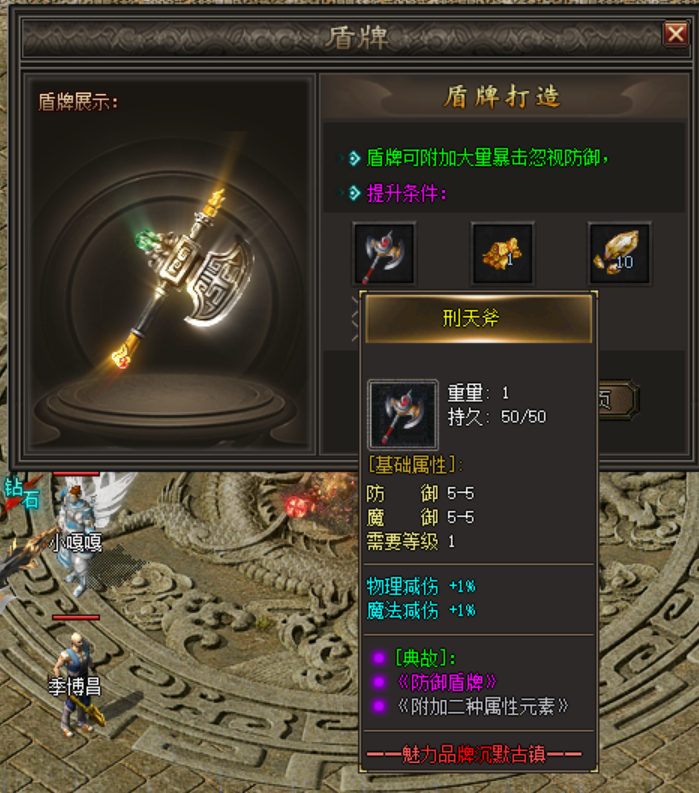Close the 盾牌 window with the X
Screen dimensions: 699x793
coord(676,34)
